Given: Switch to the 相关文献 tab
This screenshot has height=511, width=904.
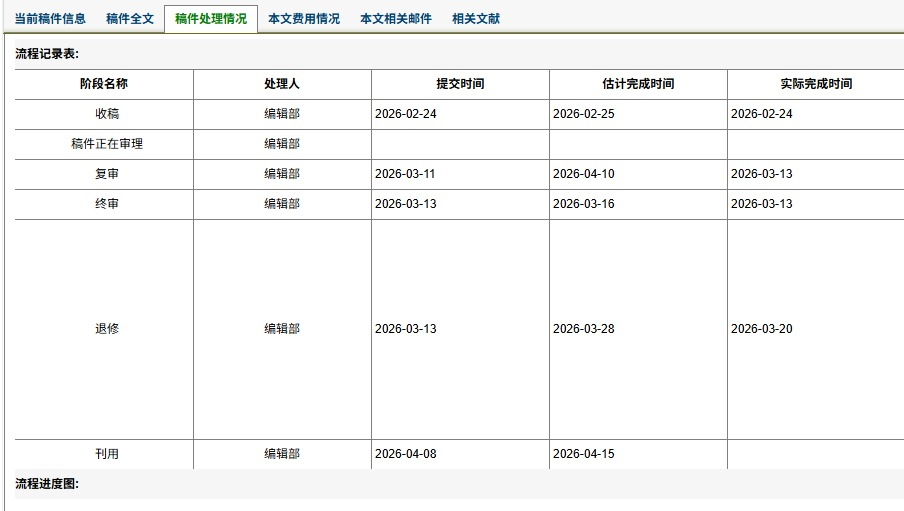Looking at the screenshot, I should click(476, 19).
